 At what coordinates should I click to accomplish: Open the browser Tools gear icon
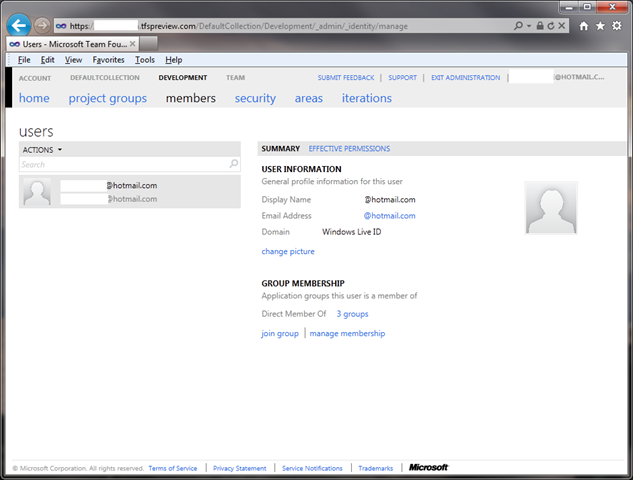(x=617, y=25)
